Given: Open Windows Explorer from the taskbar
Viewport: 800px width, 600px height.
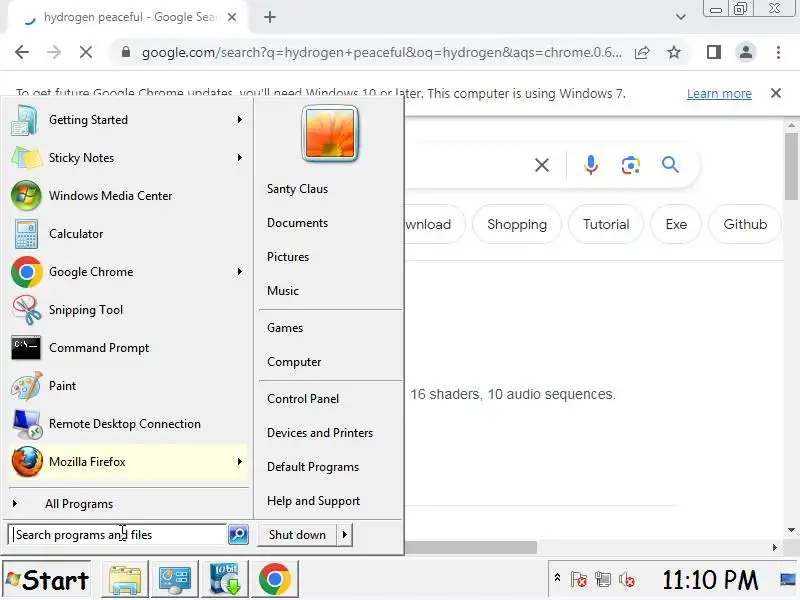Looking at the screenshot, I should 125,580.
